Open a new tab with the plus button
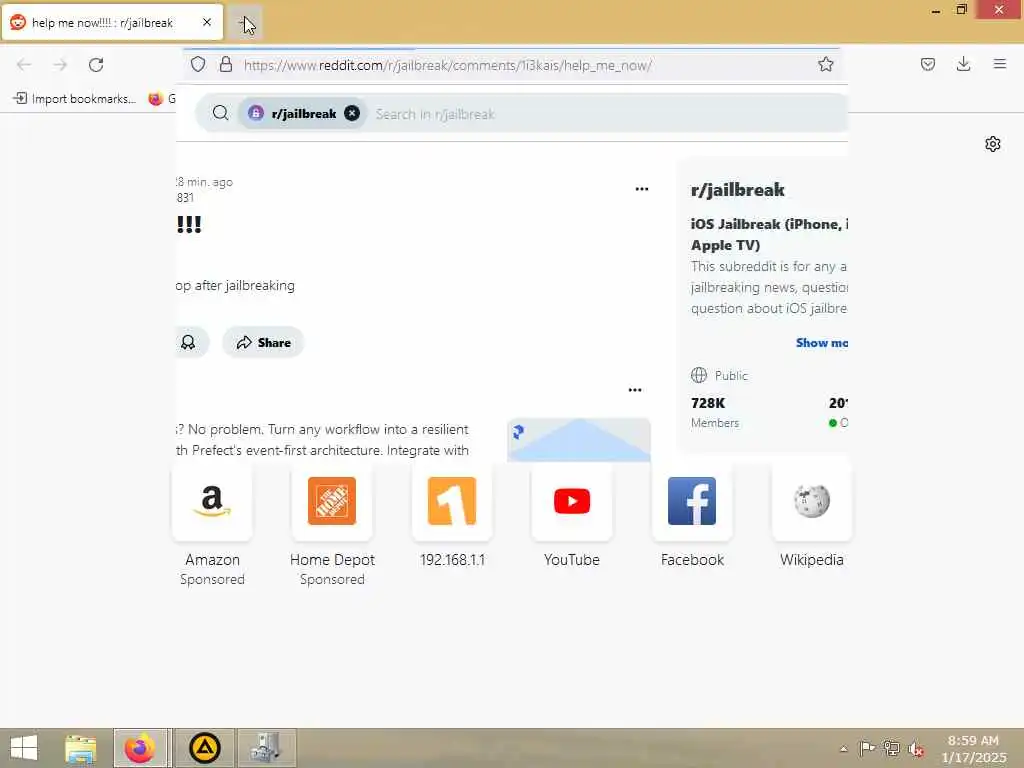The width and height of the screenshot is (1024, 768). 246,23
